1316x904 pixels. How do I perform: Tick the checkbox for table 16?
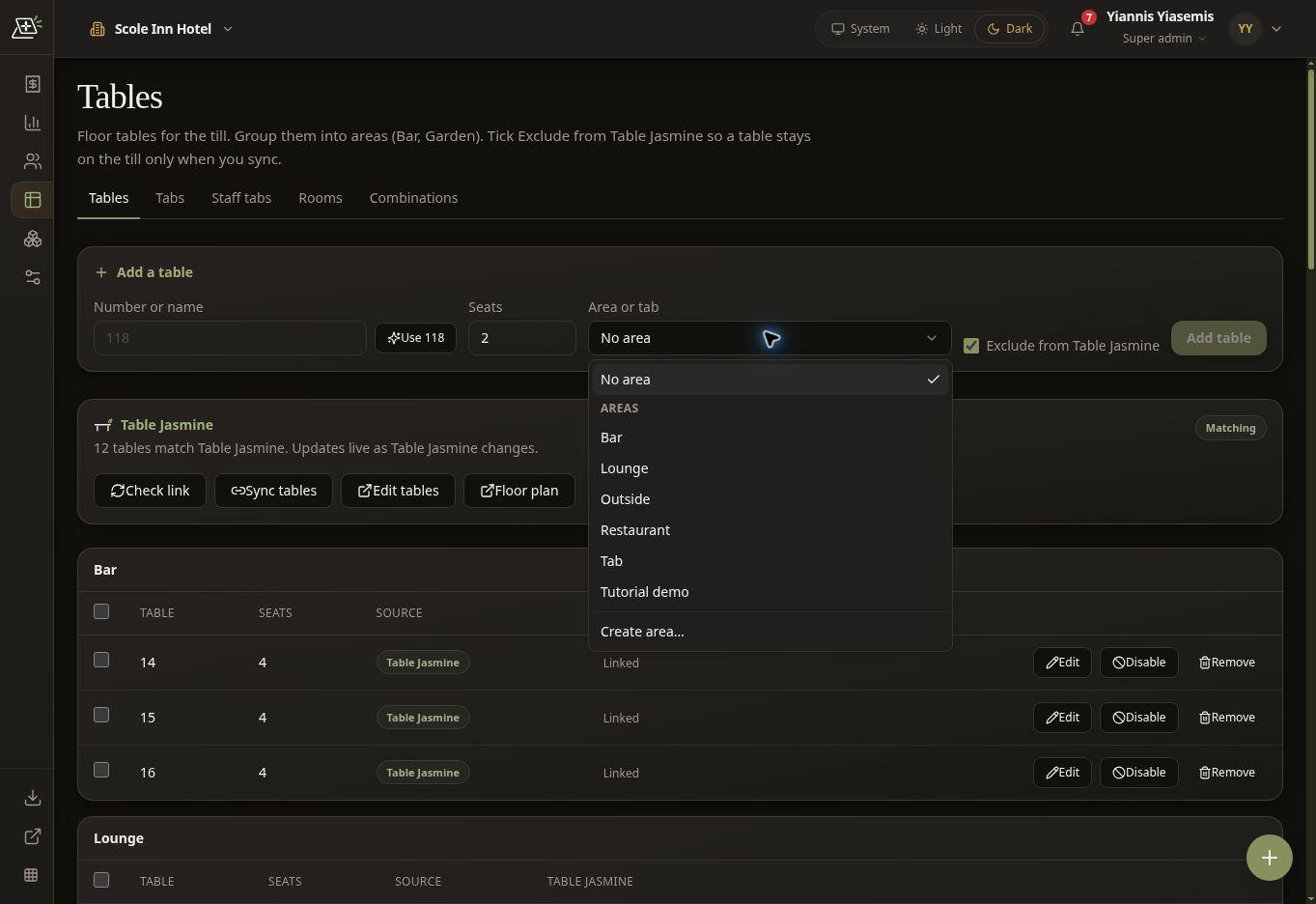click(101, 770)
